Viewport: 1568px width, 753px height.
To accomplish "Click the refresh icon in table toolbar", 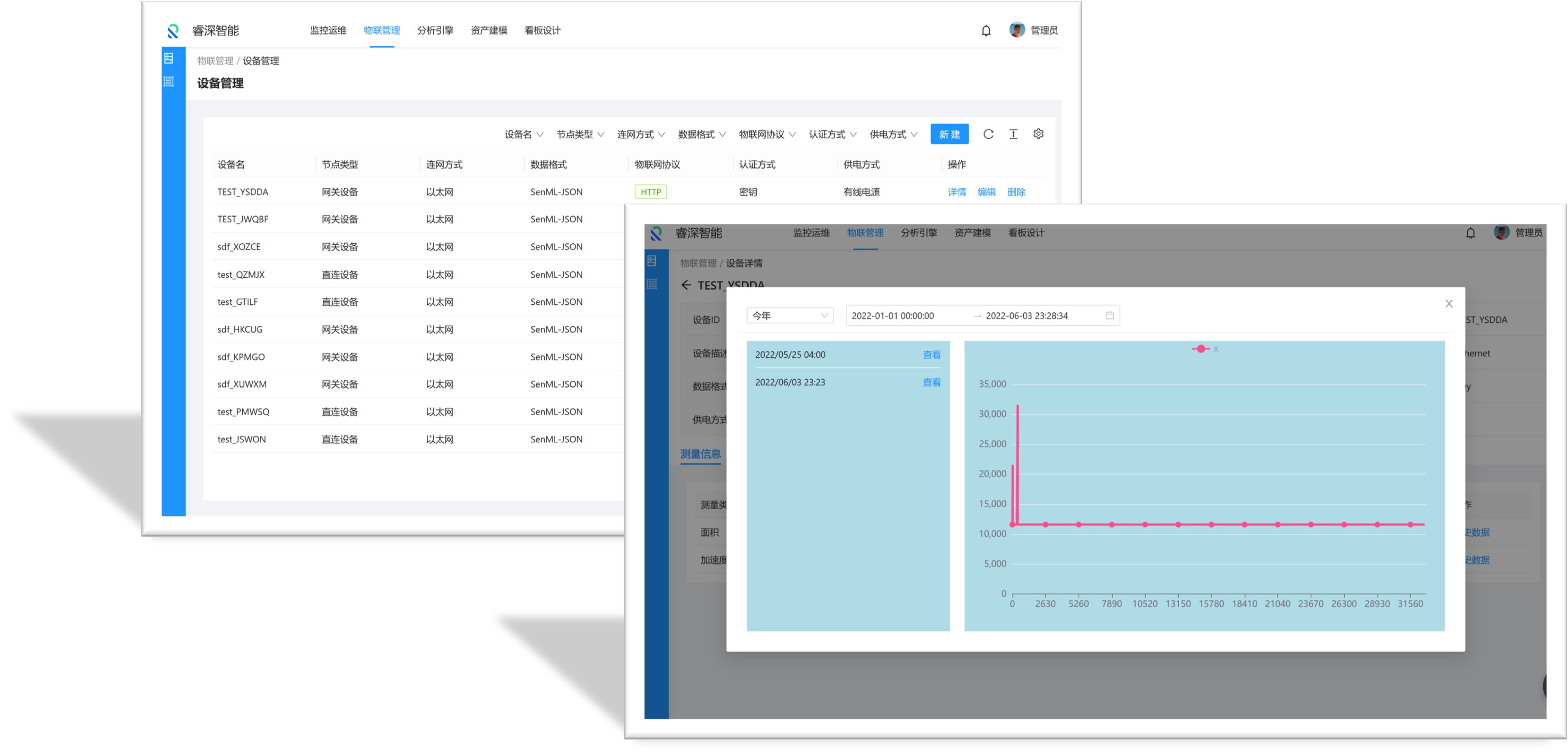I will click(x=988, y=134).
